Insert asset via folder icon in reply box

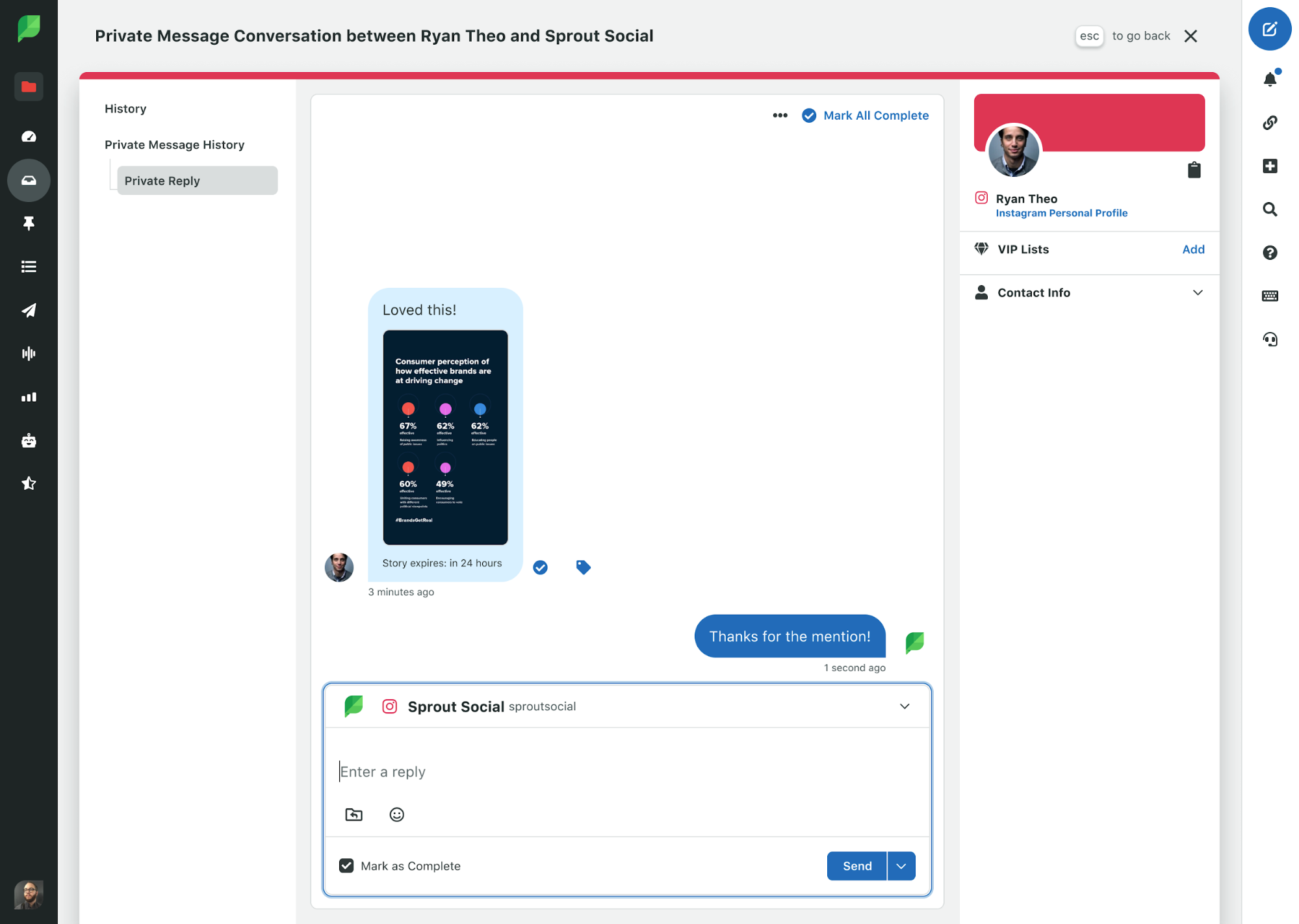tap(354, 814)
